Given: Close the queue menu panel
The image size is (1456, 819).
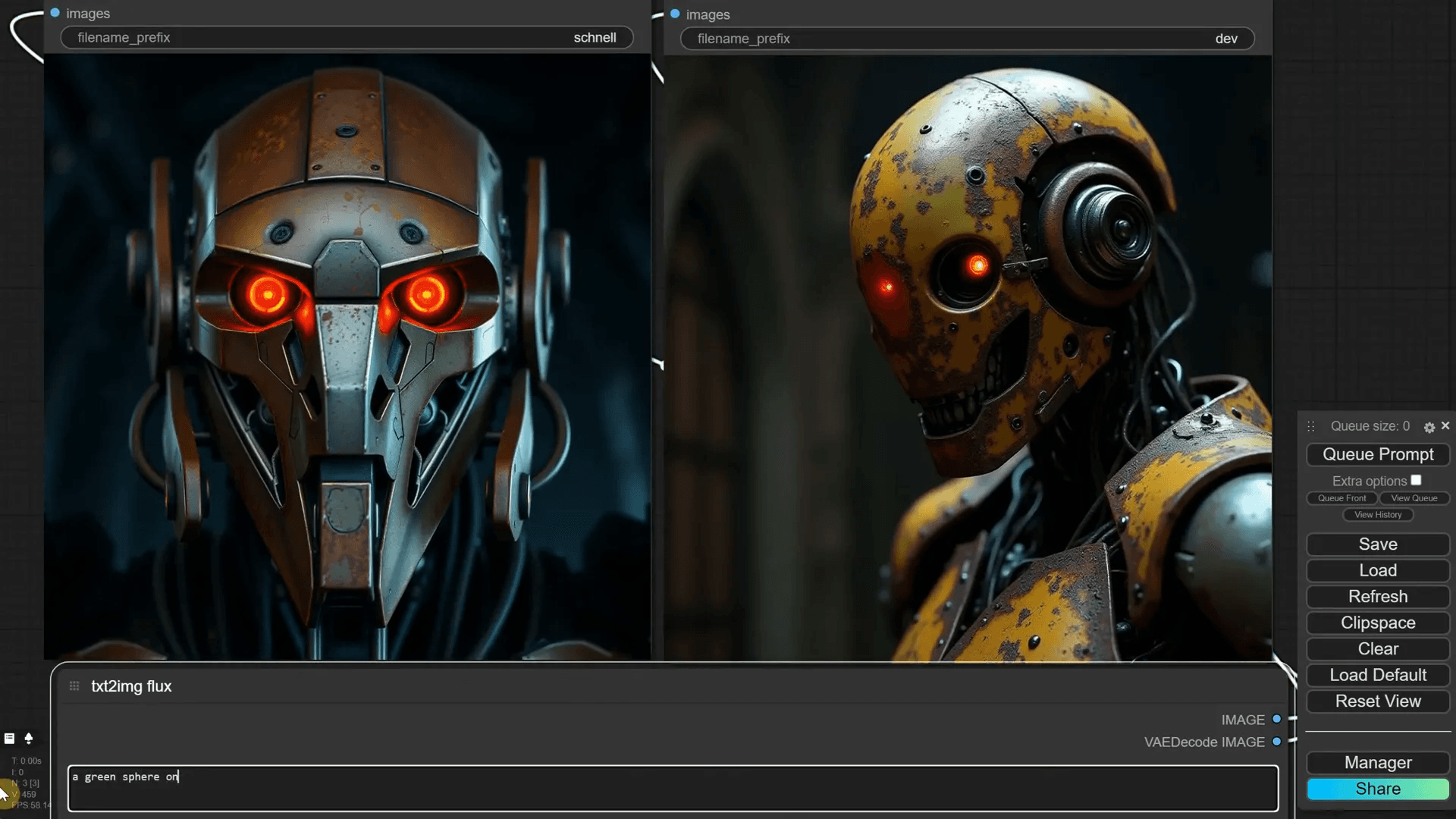Looking at the screenshot, I should [x=1445, y=426].
